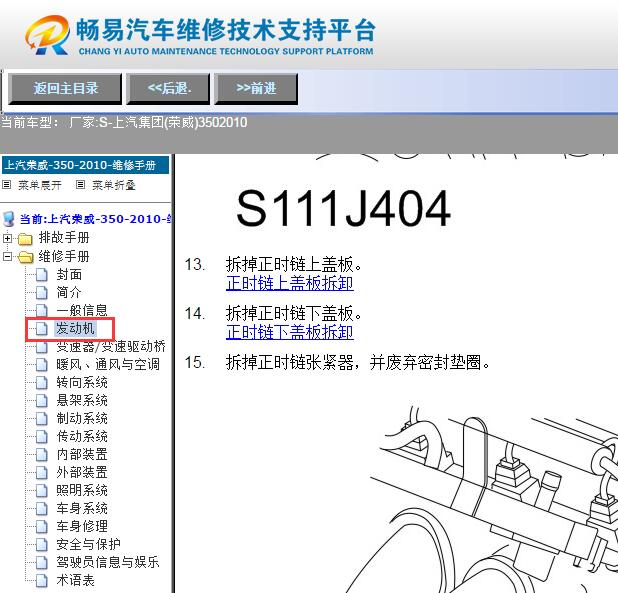Open the 制动系统 section
Image resolution: width=618 pixels, height=593 pixels.
82,418
